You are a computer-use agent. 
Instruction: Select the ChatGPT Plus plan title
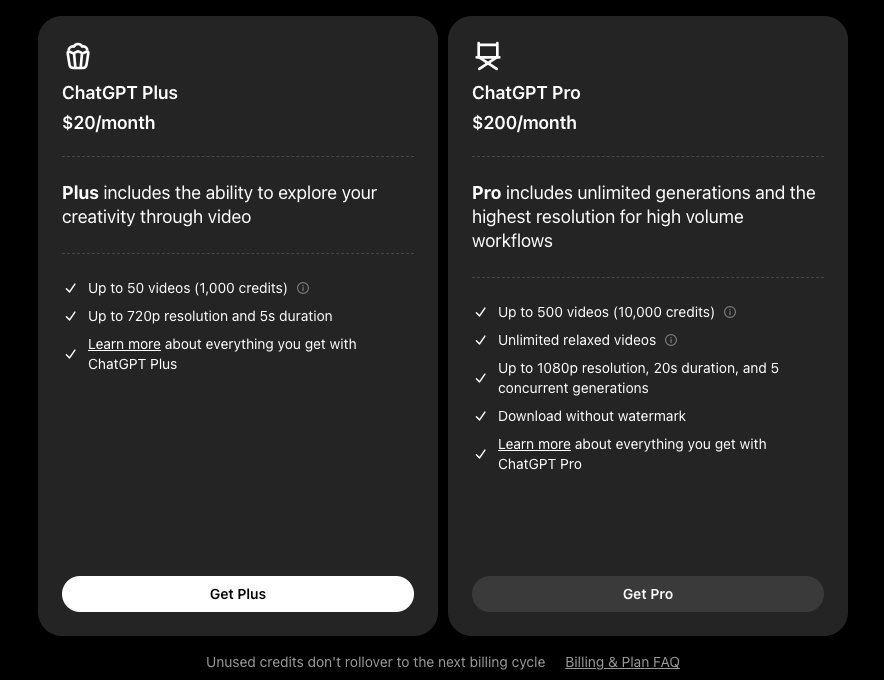[120, 93]
